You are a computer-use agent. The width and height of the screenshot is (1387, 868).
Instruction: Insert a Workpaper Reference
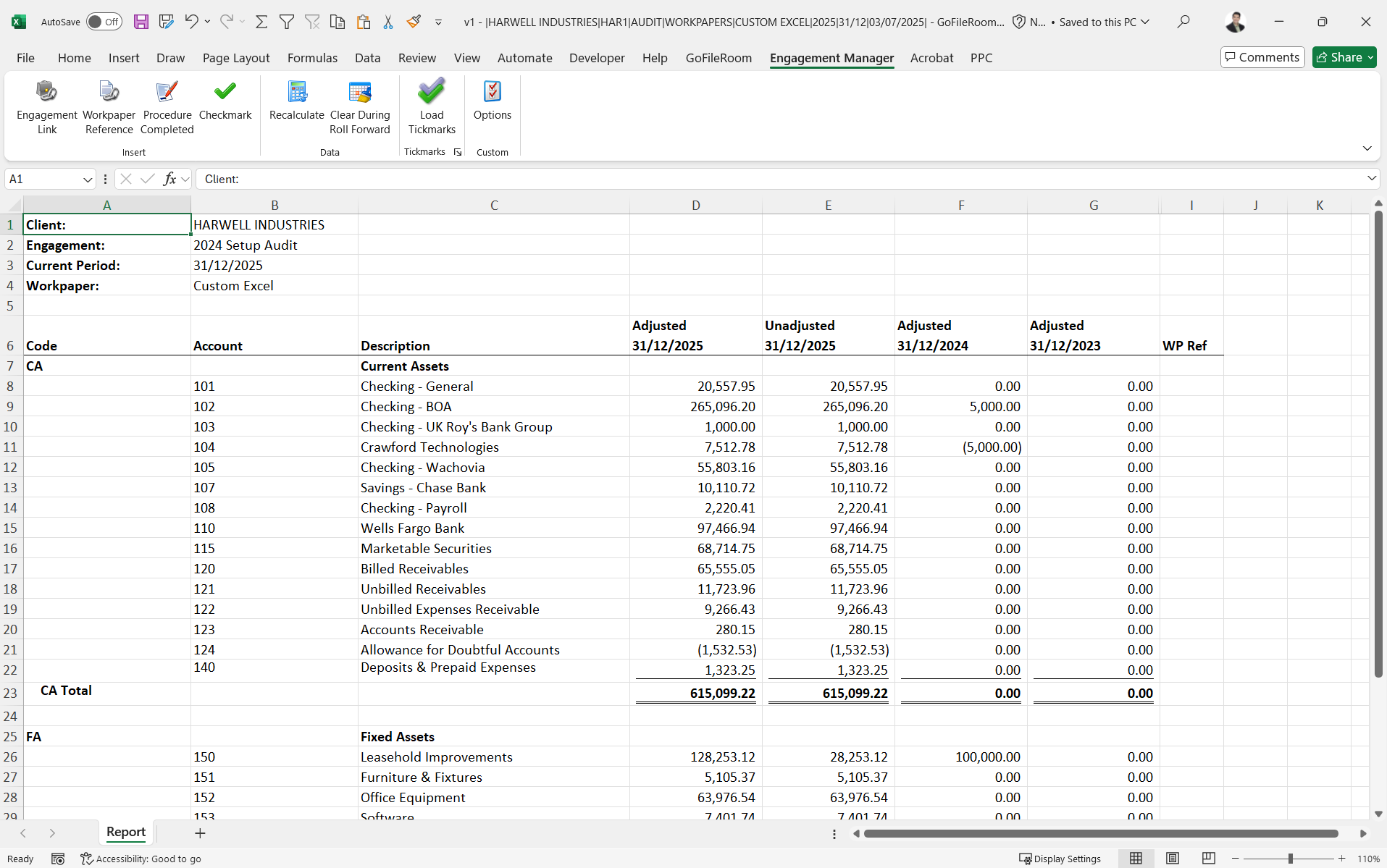pos(109,107)
